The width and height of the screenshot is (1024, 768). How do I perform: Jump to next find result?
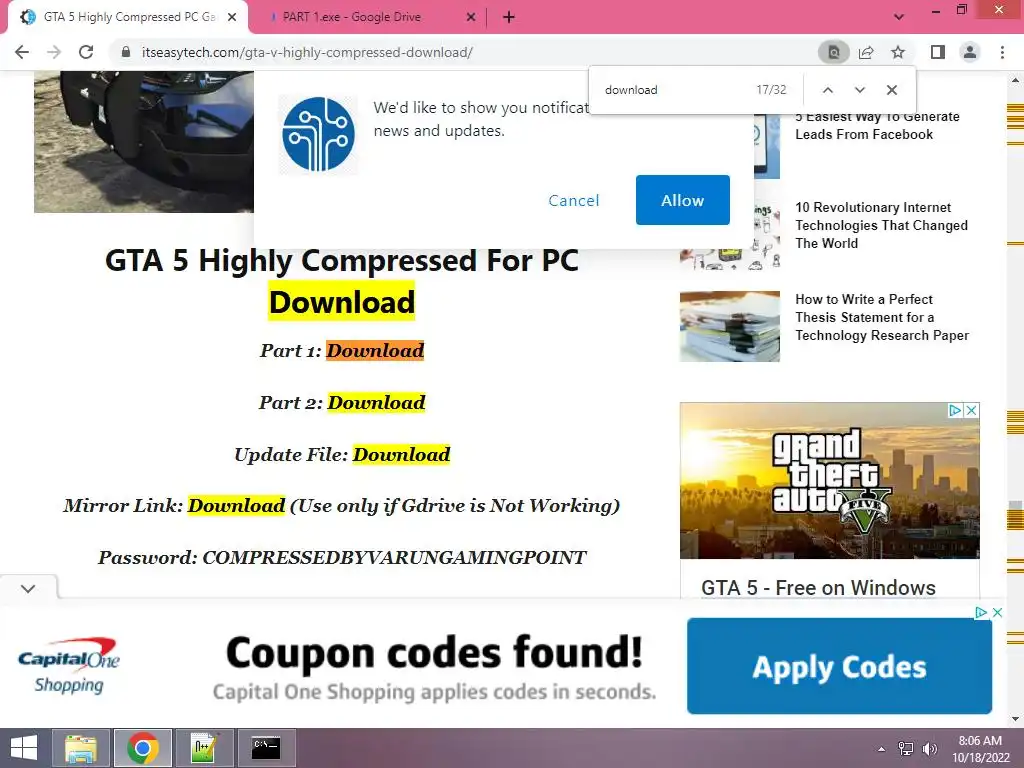point(859,90)
